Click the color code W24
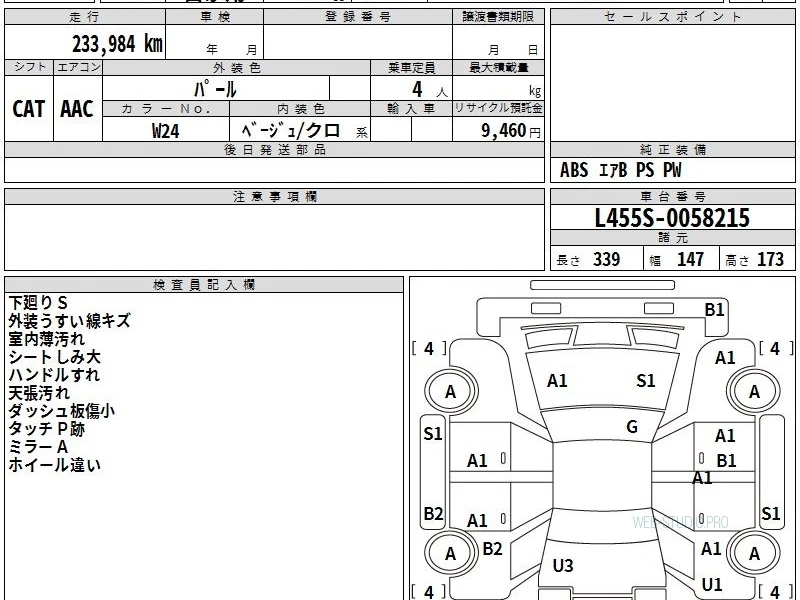 tap(166, 131)
